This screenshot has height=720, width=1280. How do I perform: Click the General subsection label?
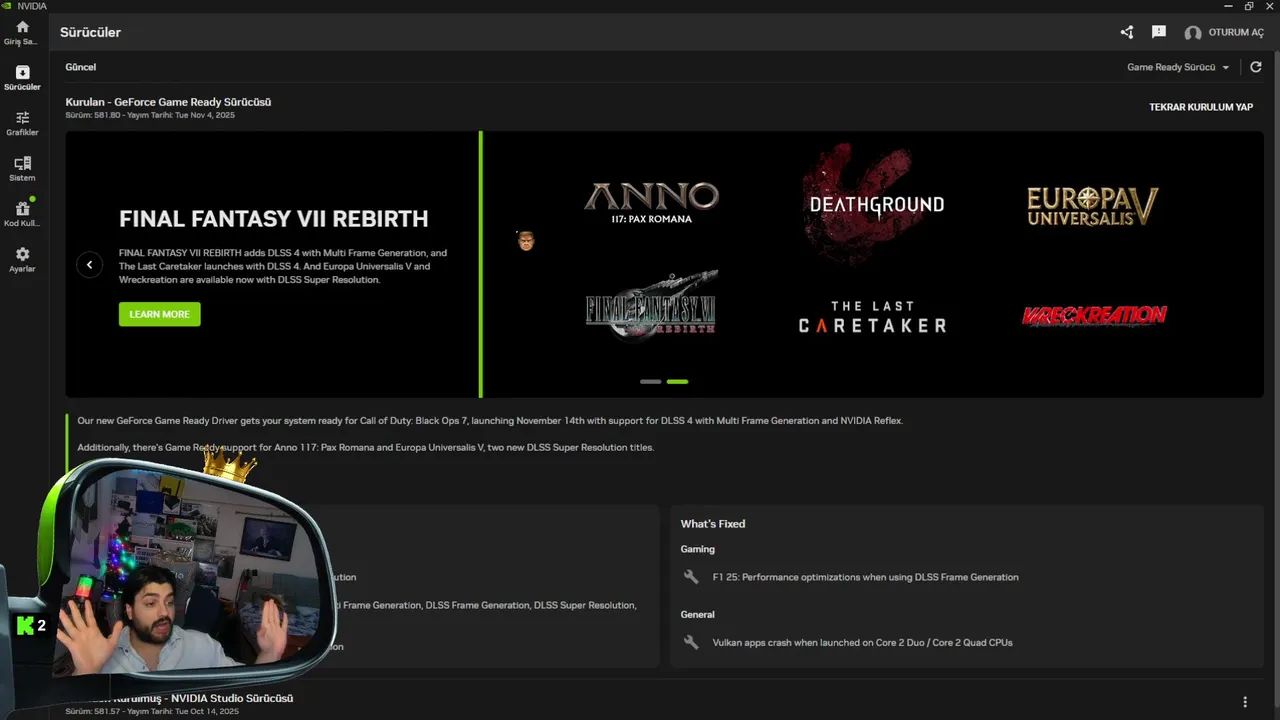pos(698,614)
